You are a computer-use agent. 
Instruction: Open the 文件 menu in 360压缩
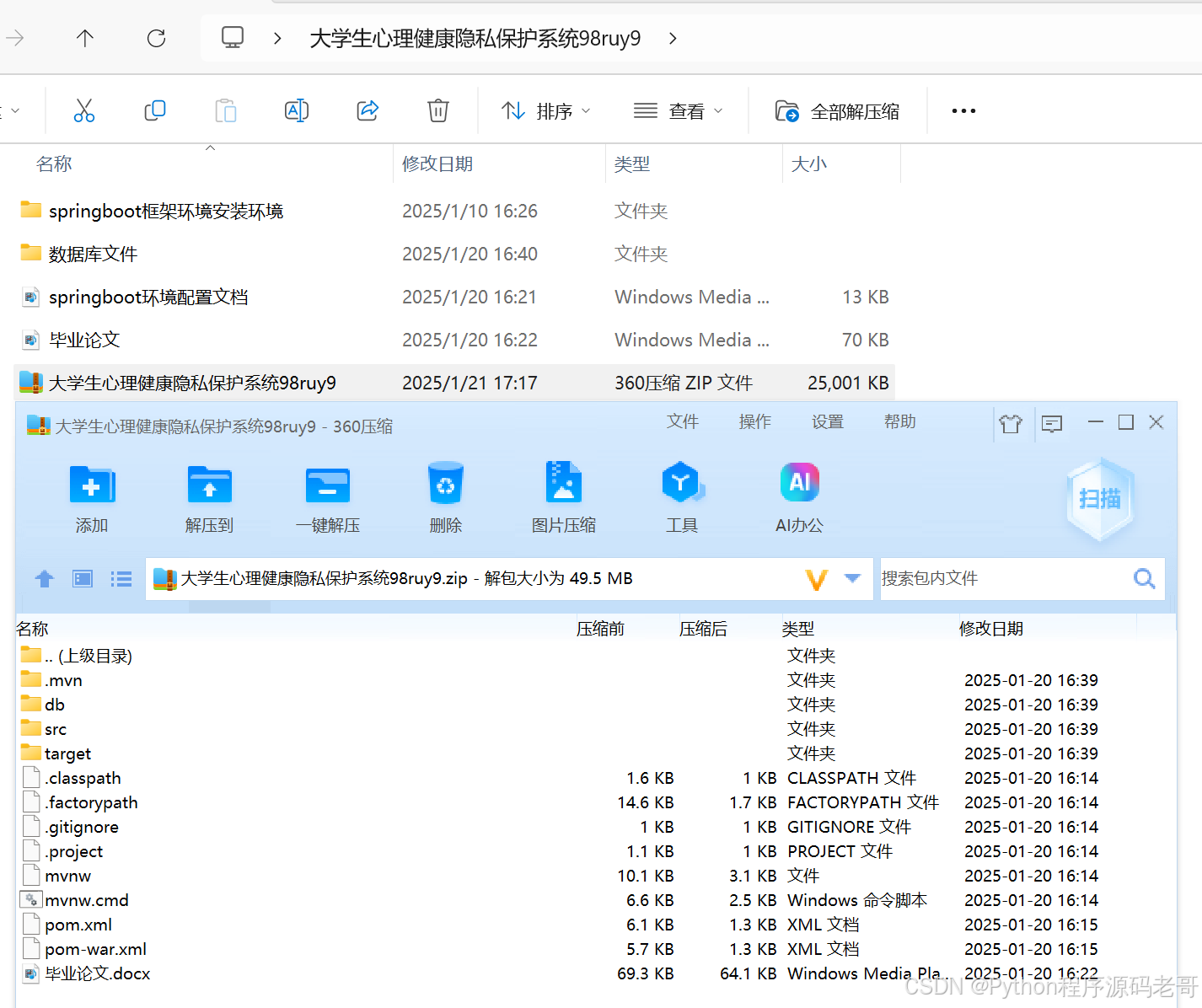pos(683,421)
